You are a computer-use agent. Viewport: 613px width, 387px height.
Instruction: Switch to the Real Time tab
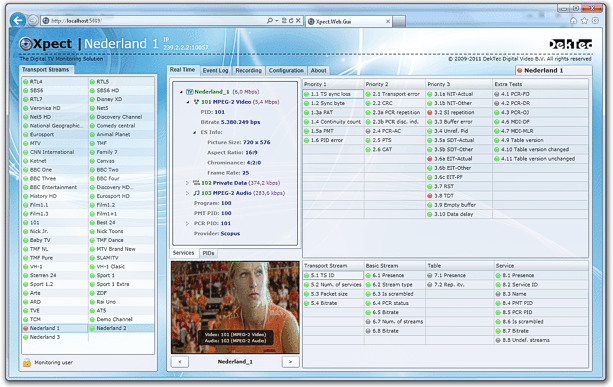pos(183,70)
